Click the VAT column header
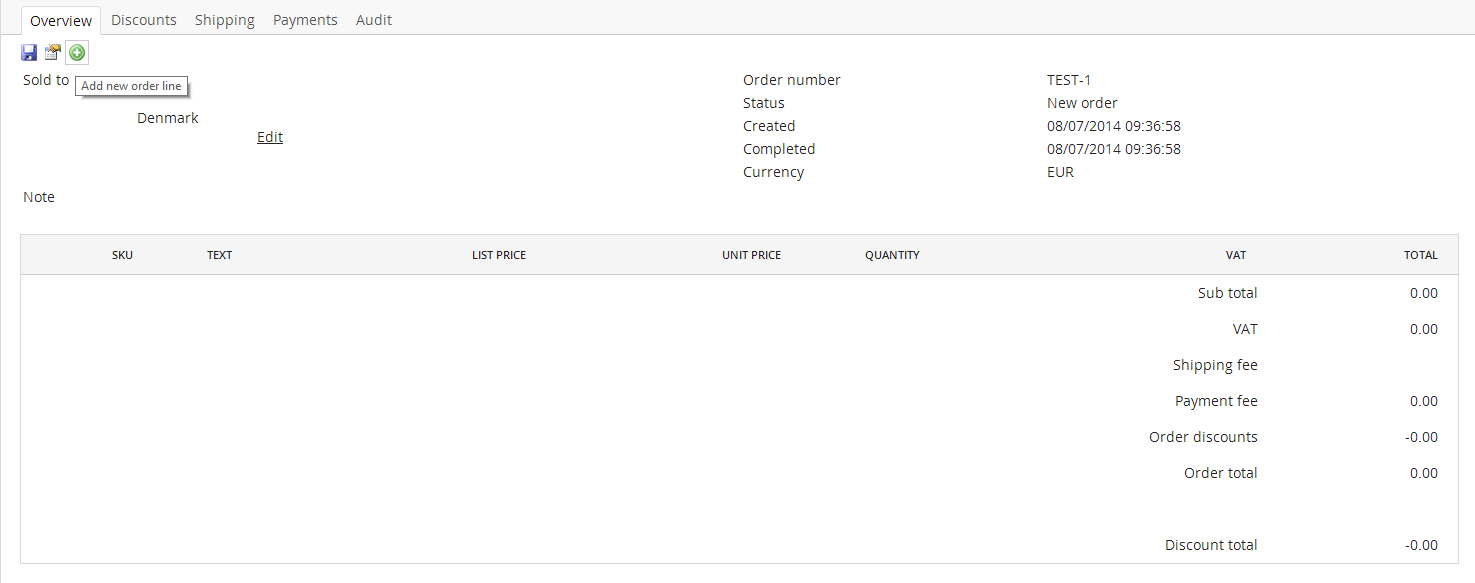 point(1236,255)
